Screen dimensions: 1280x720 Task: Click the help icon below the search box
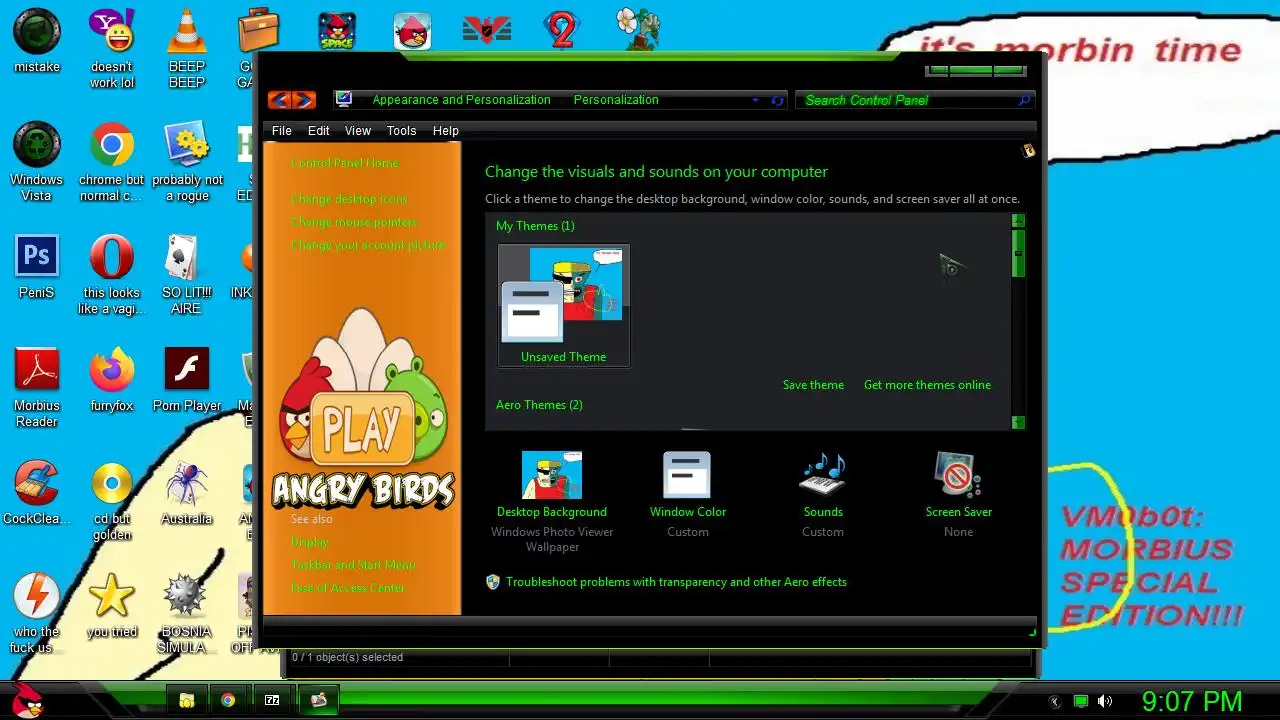[x=1027, y=151]
